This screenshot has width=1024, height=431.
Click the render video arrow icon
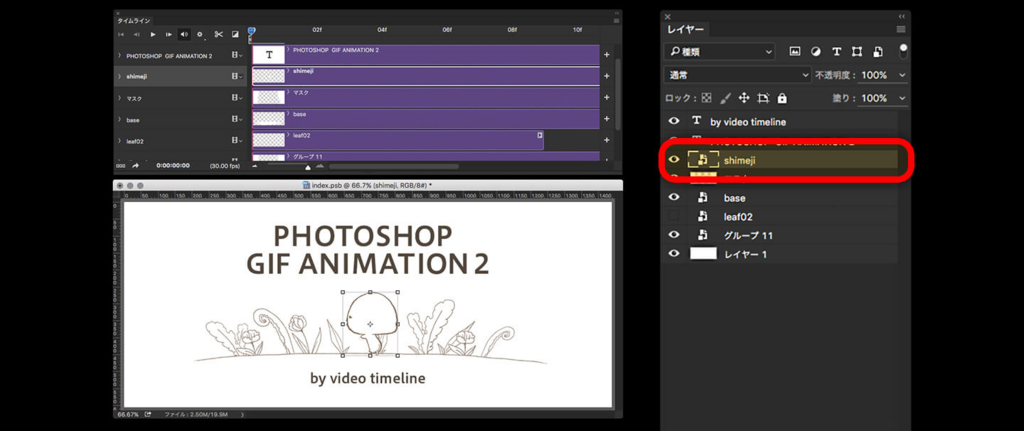[x=136, y=167]
